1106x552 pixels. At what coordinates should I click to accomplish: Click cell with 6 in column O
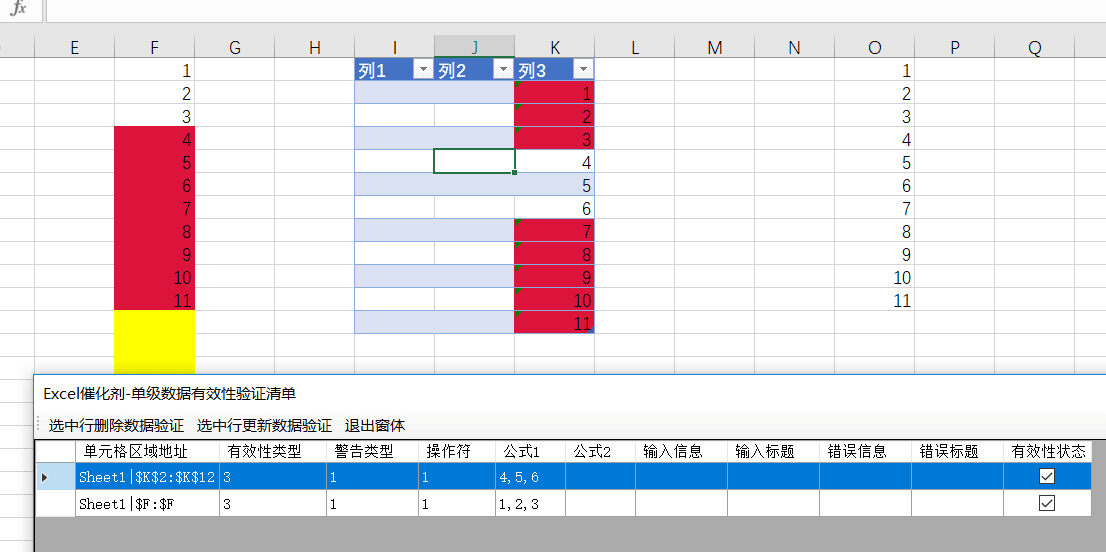click(875, 185)
